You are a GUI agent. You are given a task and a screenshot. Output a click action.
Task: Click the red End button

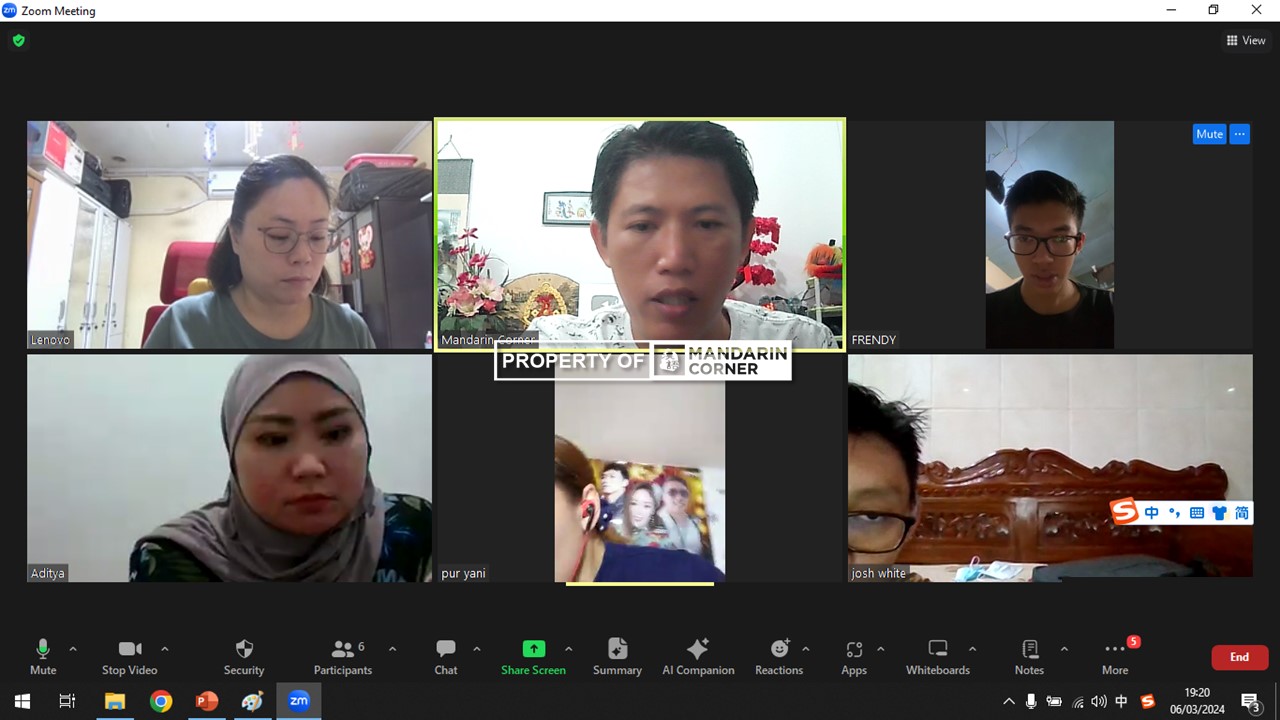(x=1239, y=657)
